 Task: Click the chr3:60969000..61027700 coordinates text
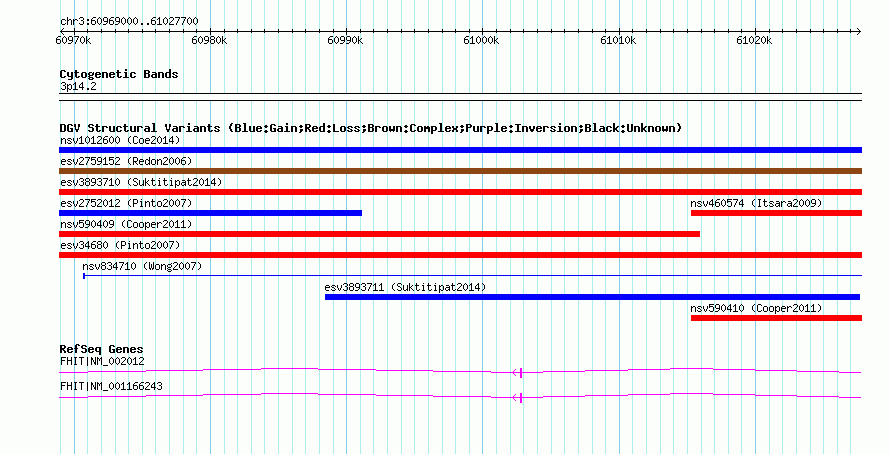click(129, 22)
